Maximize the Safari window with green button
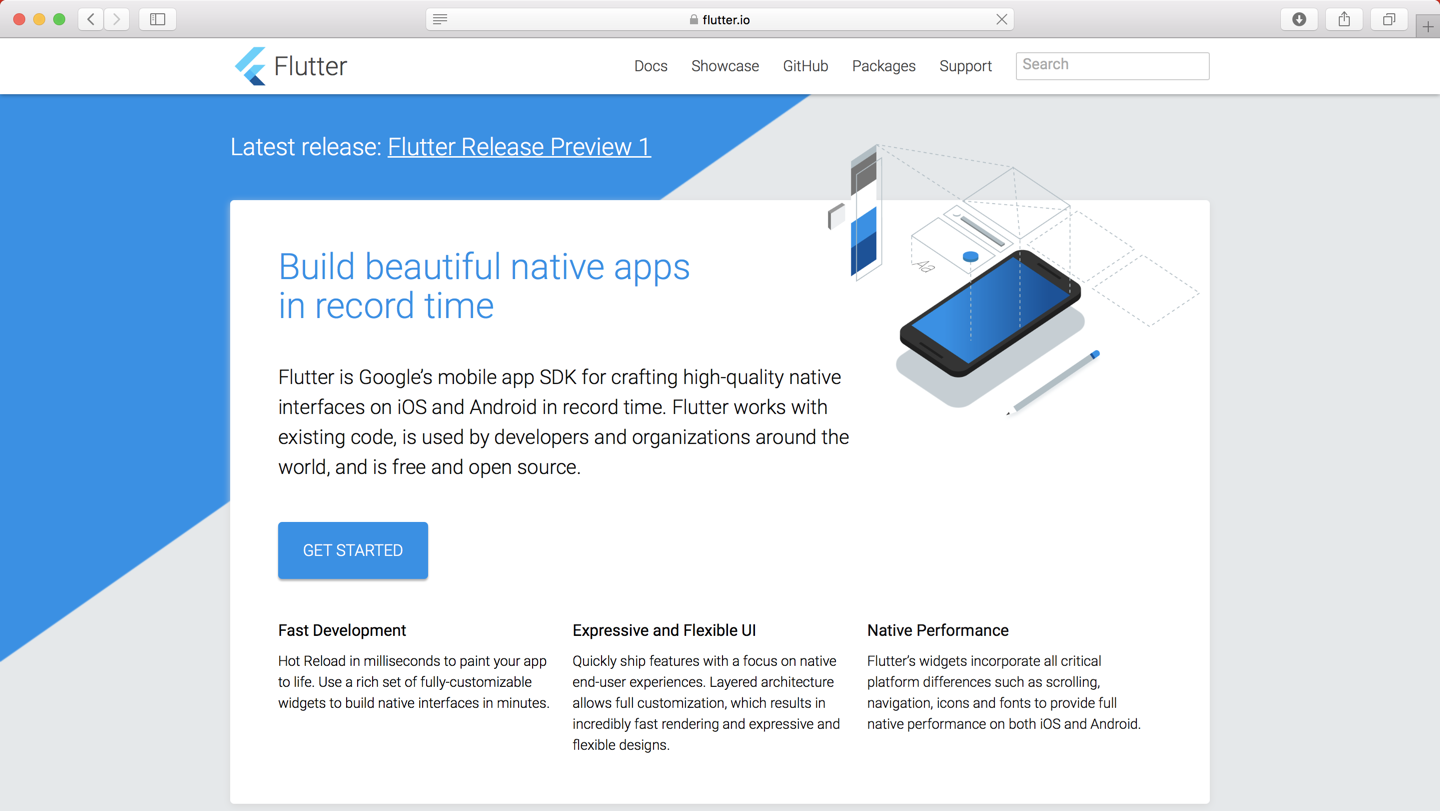The image size is (1440, 811). pos(59,19)
